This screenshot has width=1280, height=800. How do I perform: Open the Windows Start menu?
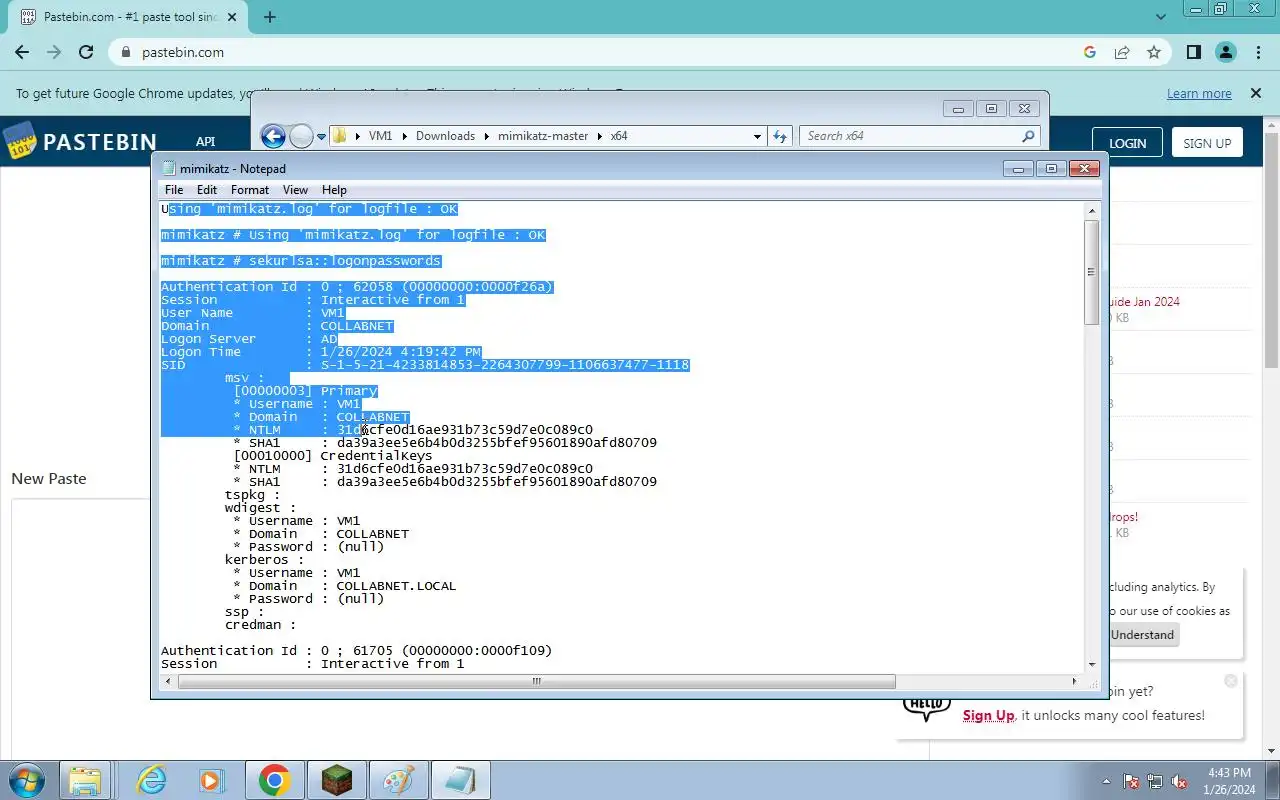tap(26, 780)
